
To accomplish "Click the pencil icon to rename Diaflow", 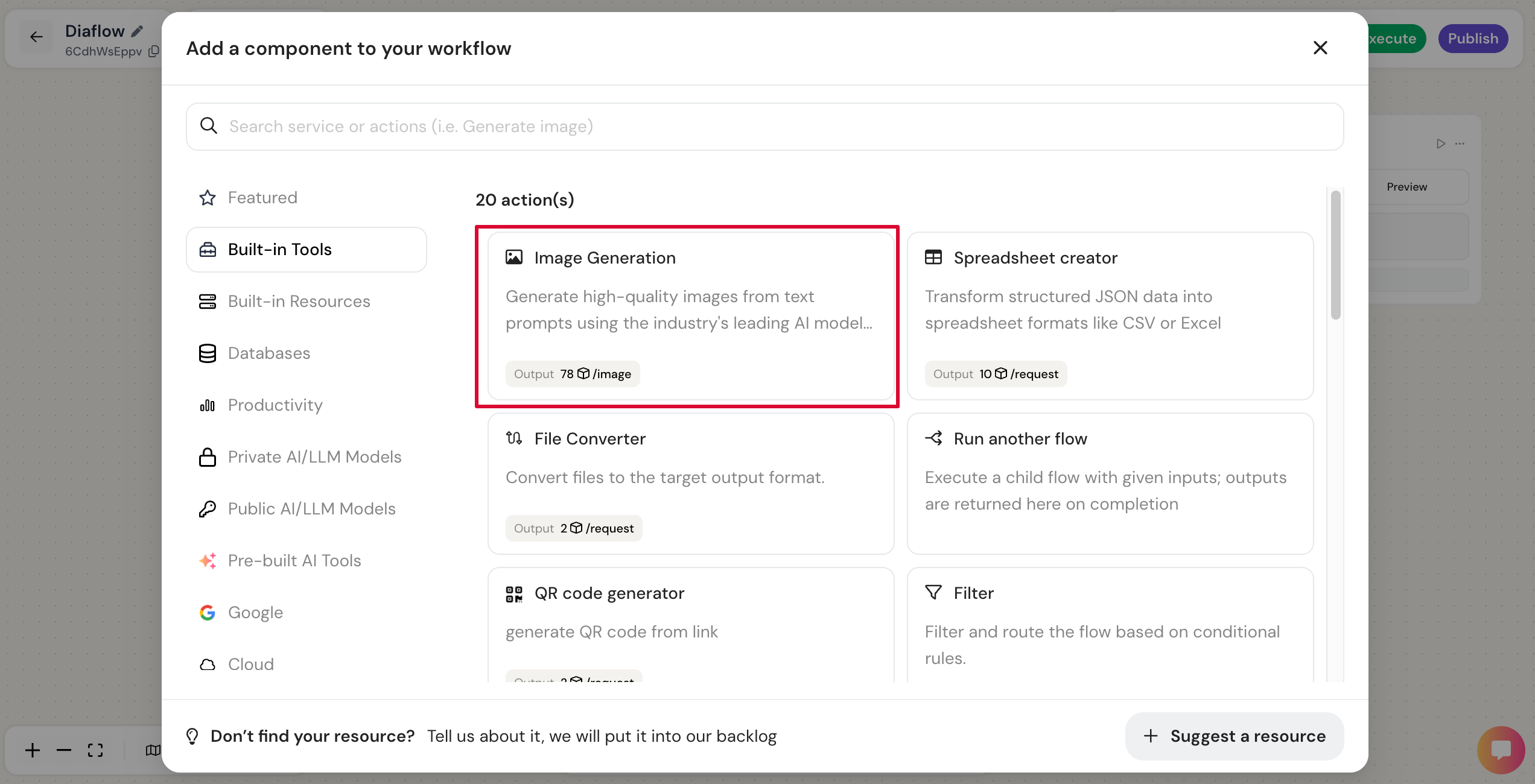I will pyautogui.click(x=138, y=31).
